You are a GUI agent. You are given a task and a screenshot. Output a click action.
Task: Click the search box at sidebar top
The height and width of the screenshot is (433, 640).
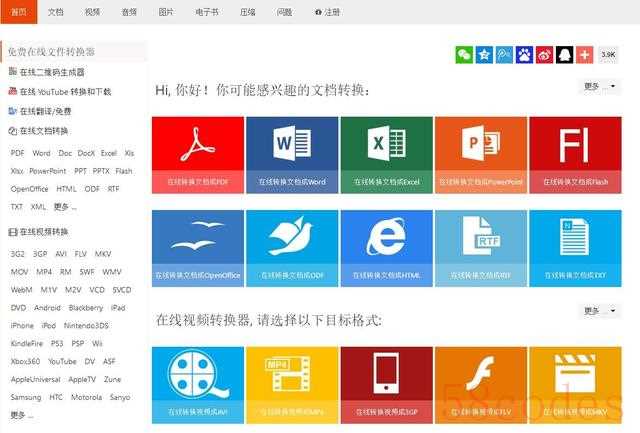point(74,51)
